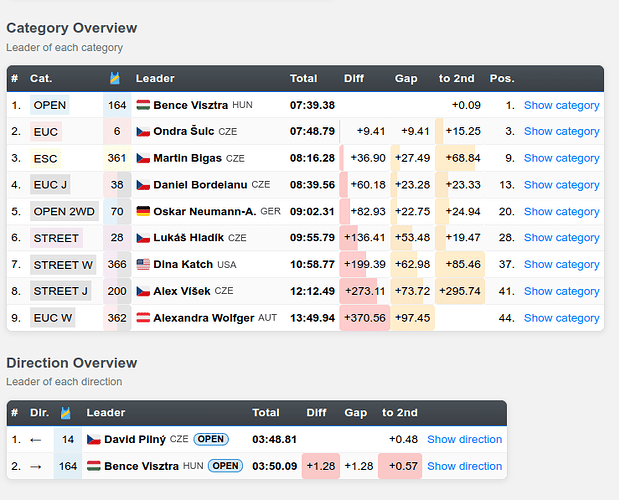Screen dimensions: 619x500
Task: Open Show direction for David Plíný
Action: [x=464, y=439]
